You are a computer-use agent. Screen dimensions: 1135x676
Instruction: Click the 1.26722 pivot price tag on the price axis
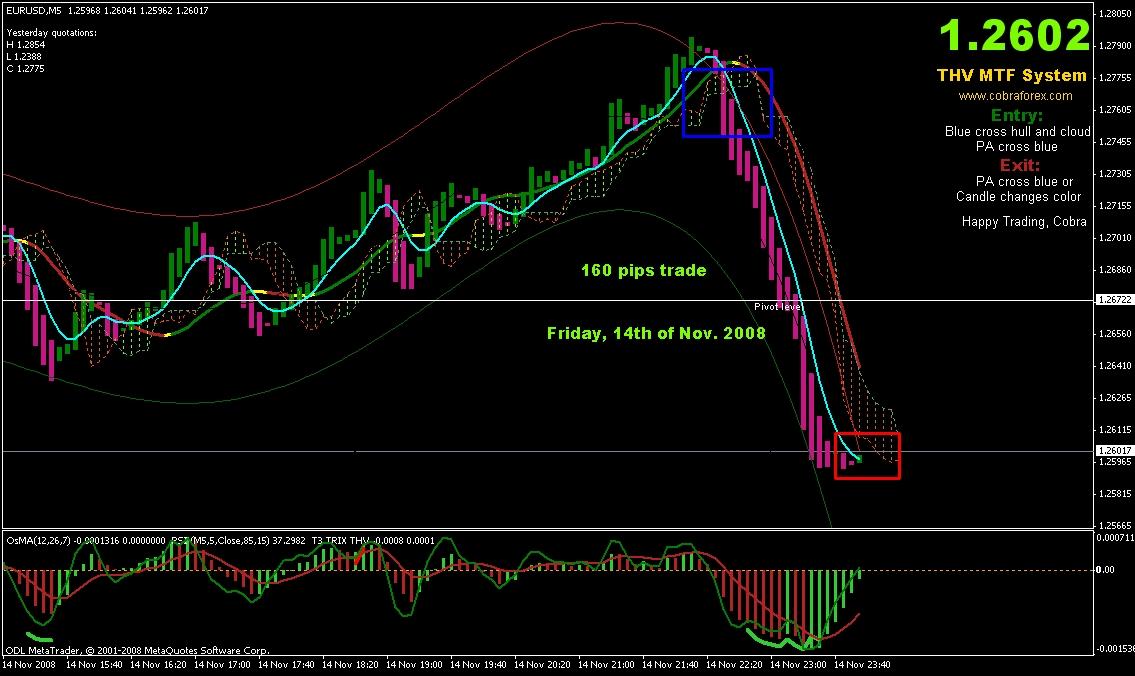pos(1114,300)
